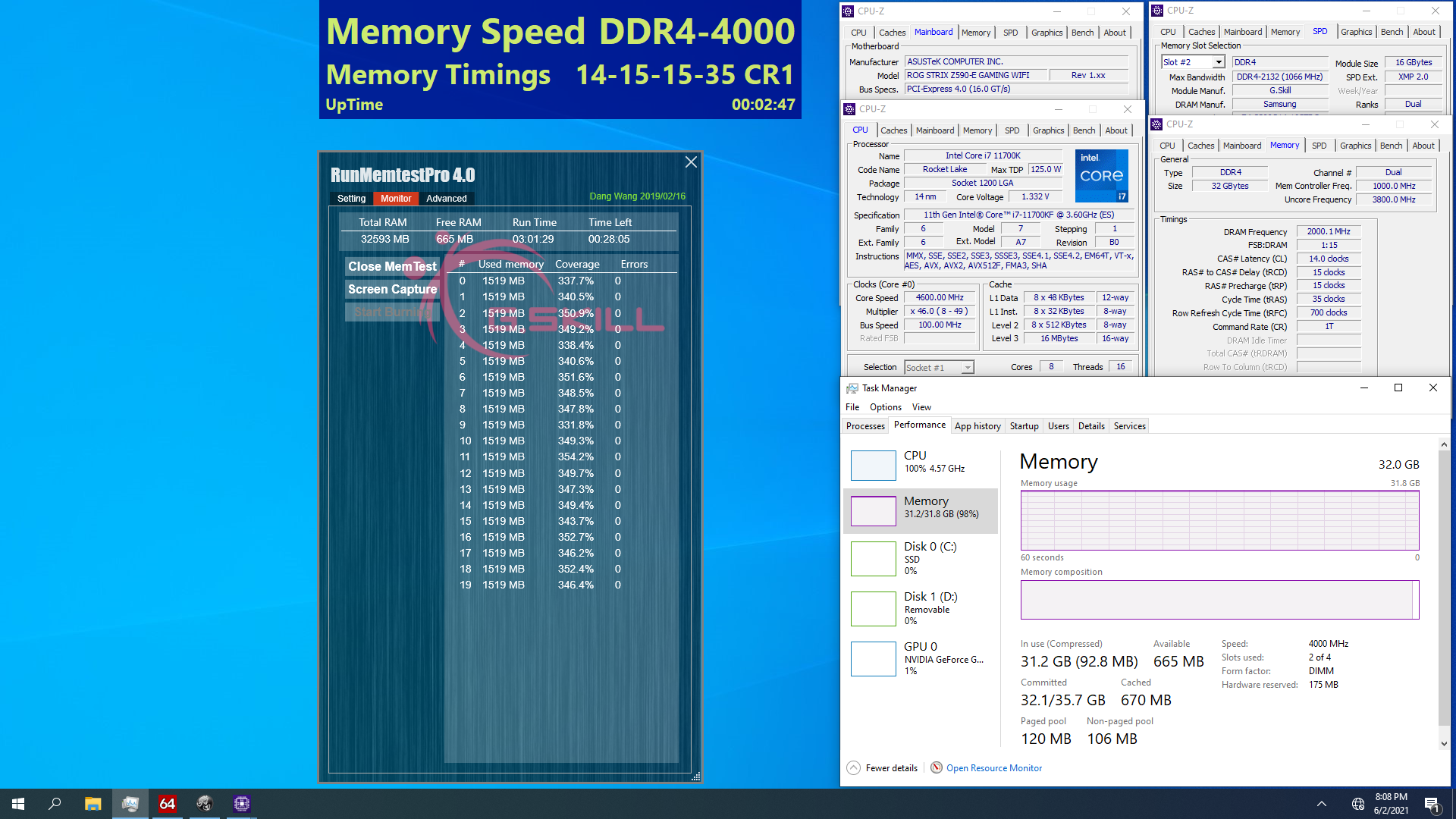
Task: Click Open Resource Monitor link
Action: 994,767
